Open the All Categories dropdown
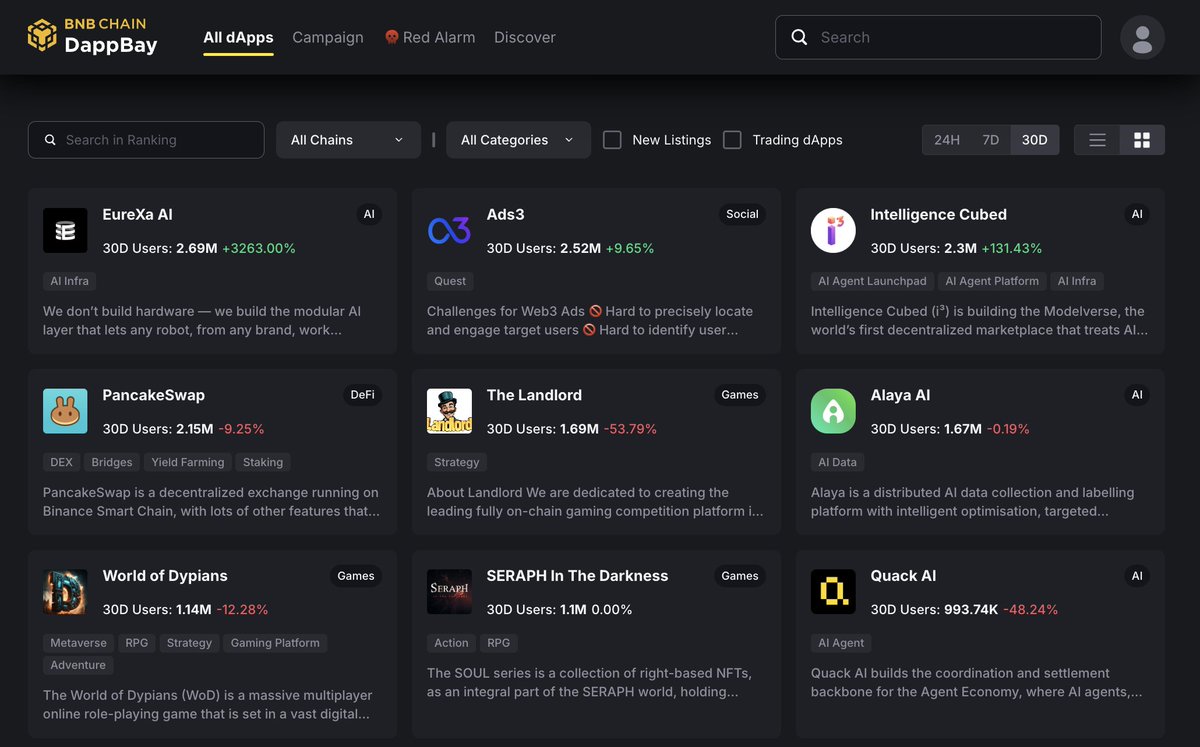1200x747 pixels. coord(518,140)
